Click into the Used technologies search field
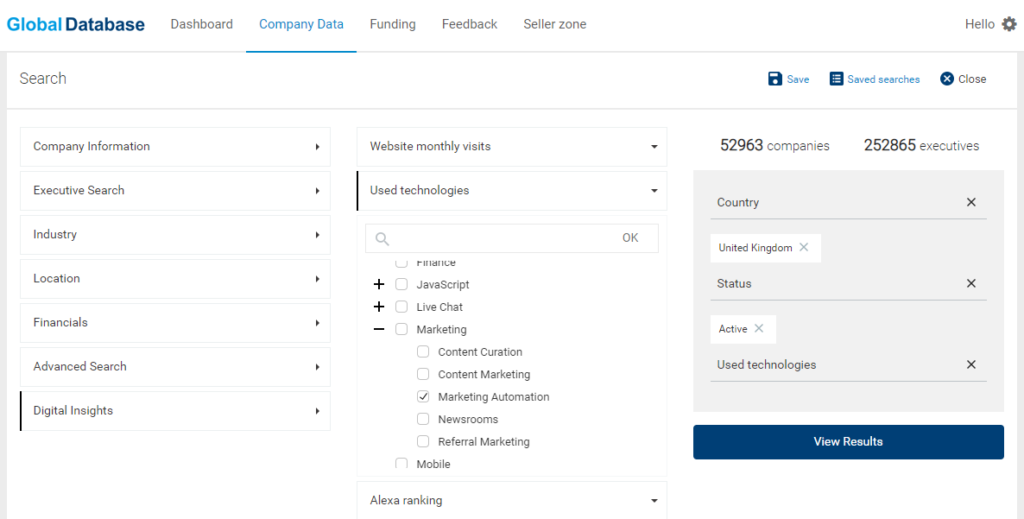Screen dimensions: 1024x519 click(x=503, y=238)
